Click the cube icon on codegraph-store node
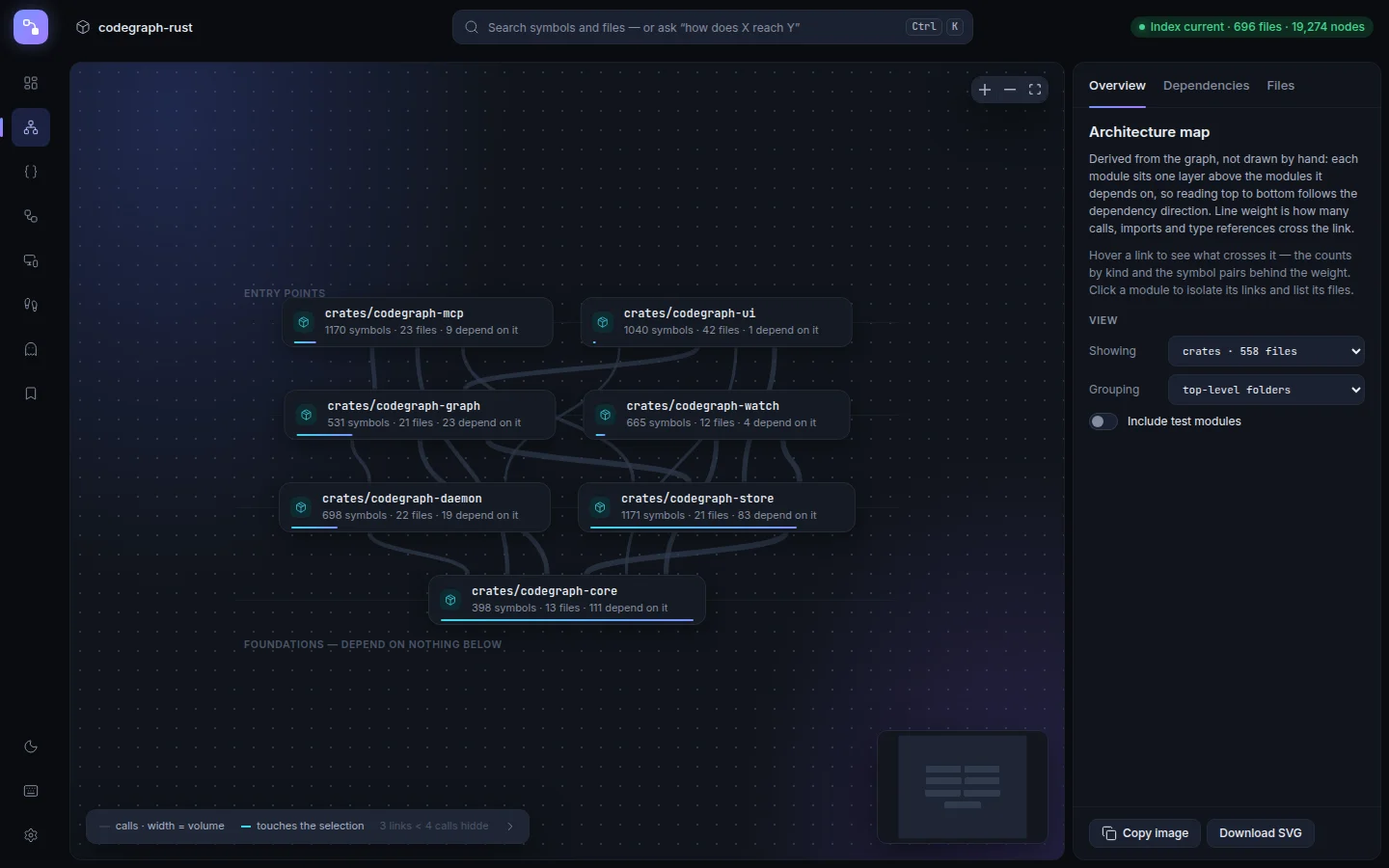 coord(600,507)
